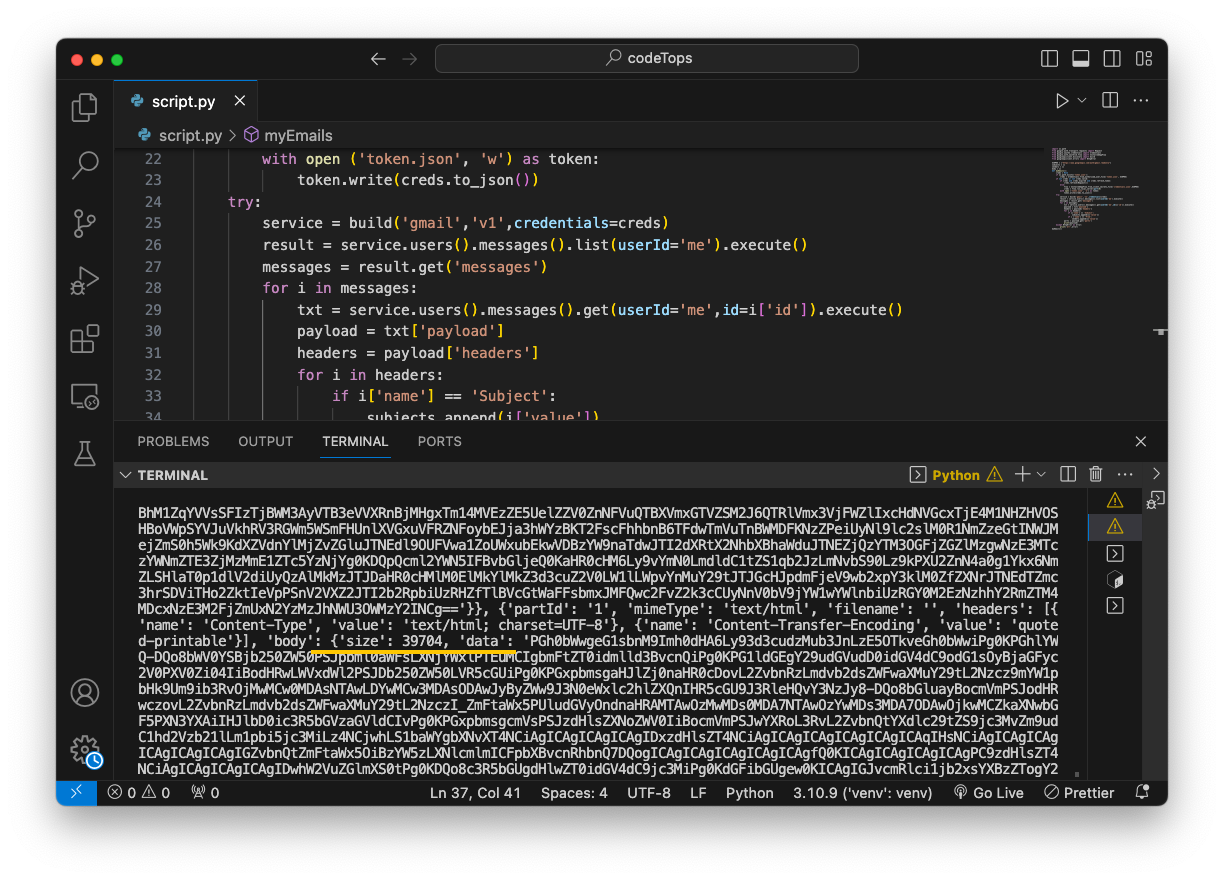The width and height of the screenshot is (1224, 880).
Task: Click the myEmails breadcrumb
Action: click(298, 135)
